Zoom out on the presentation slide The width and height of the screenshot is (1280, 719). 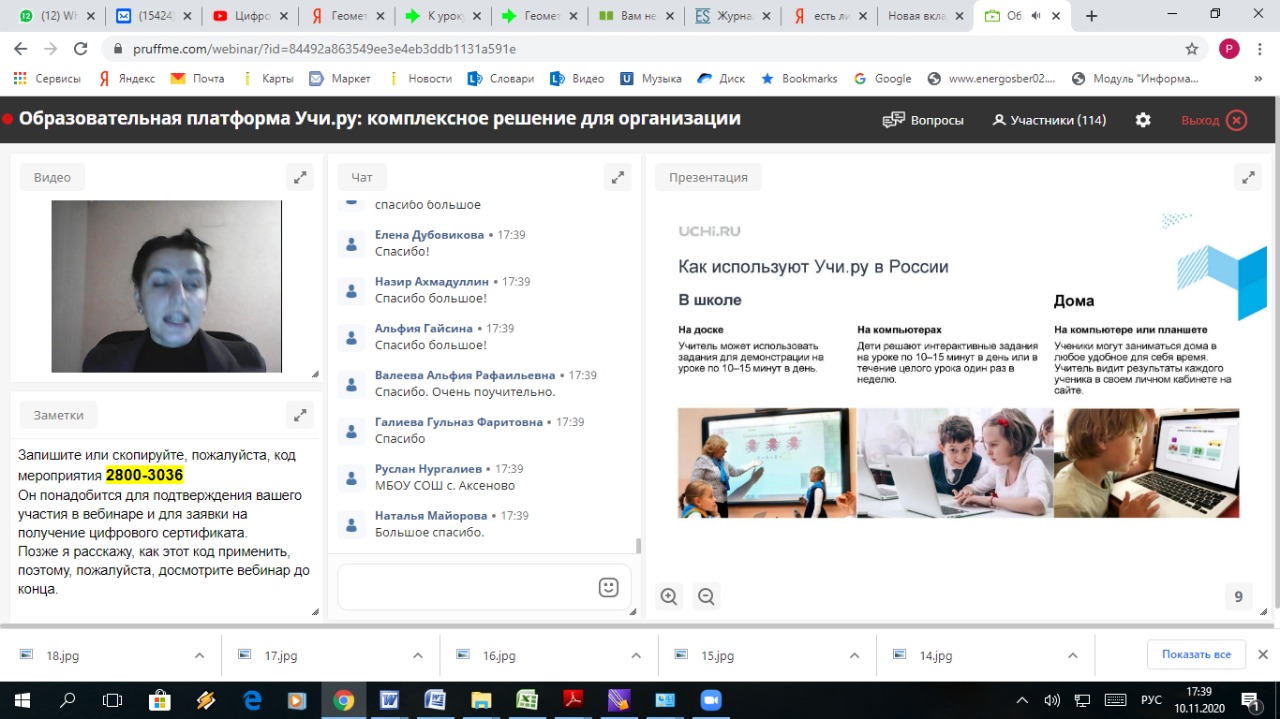(x=706, y=597)
